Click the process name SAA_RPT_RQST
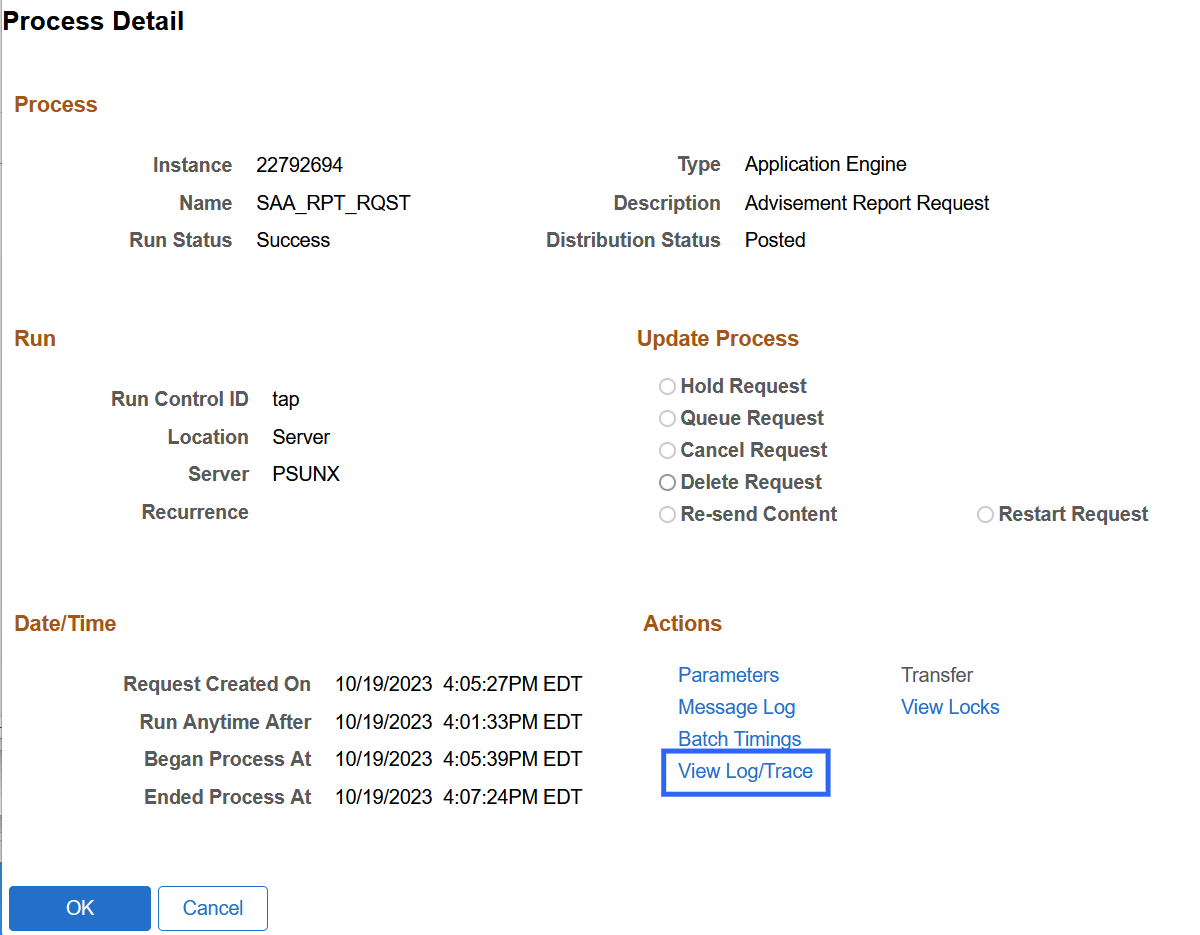Screen dimensions: 1200x935 333,203
